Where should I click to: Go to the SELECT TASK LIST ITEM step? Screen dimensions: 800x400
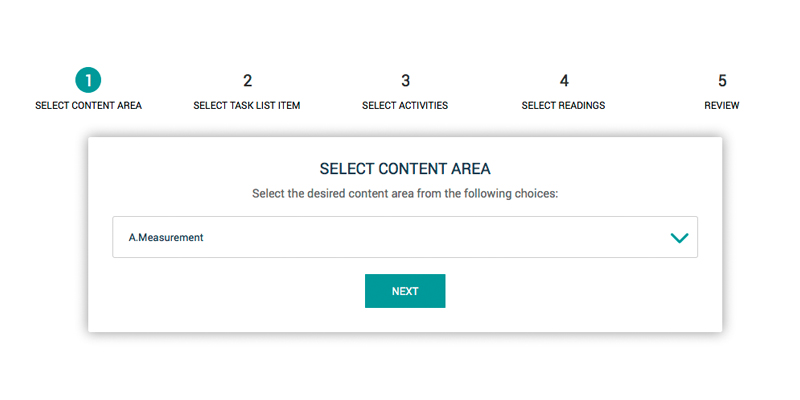click(x=247, y=105)
